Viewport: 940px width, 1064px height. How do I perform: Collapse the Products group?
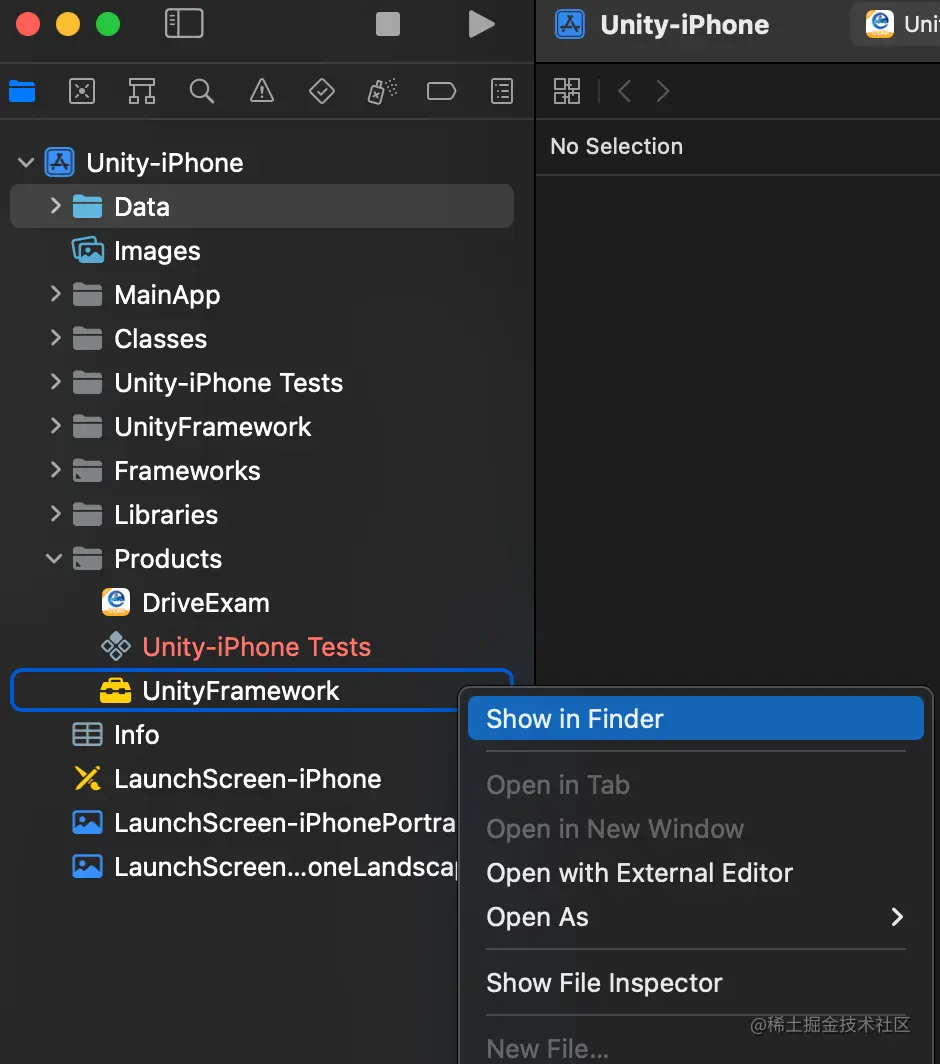(x=54, y=559)
